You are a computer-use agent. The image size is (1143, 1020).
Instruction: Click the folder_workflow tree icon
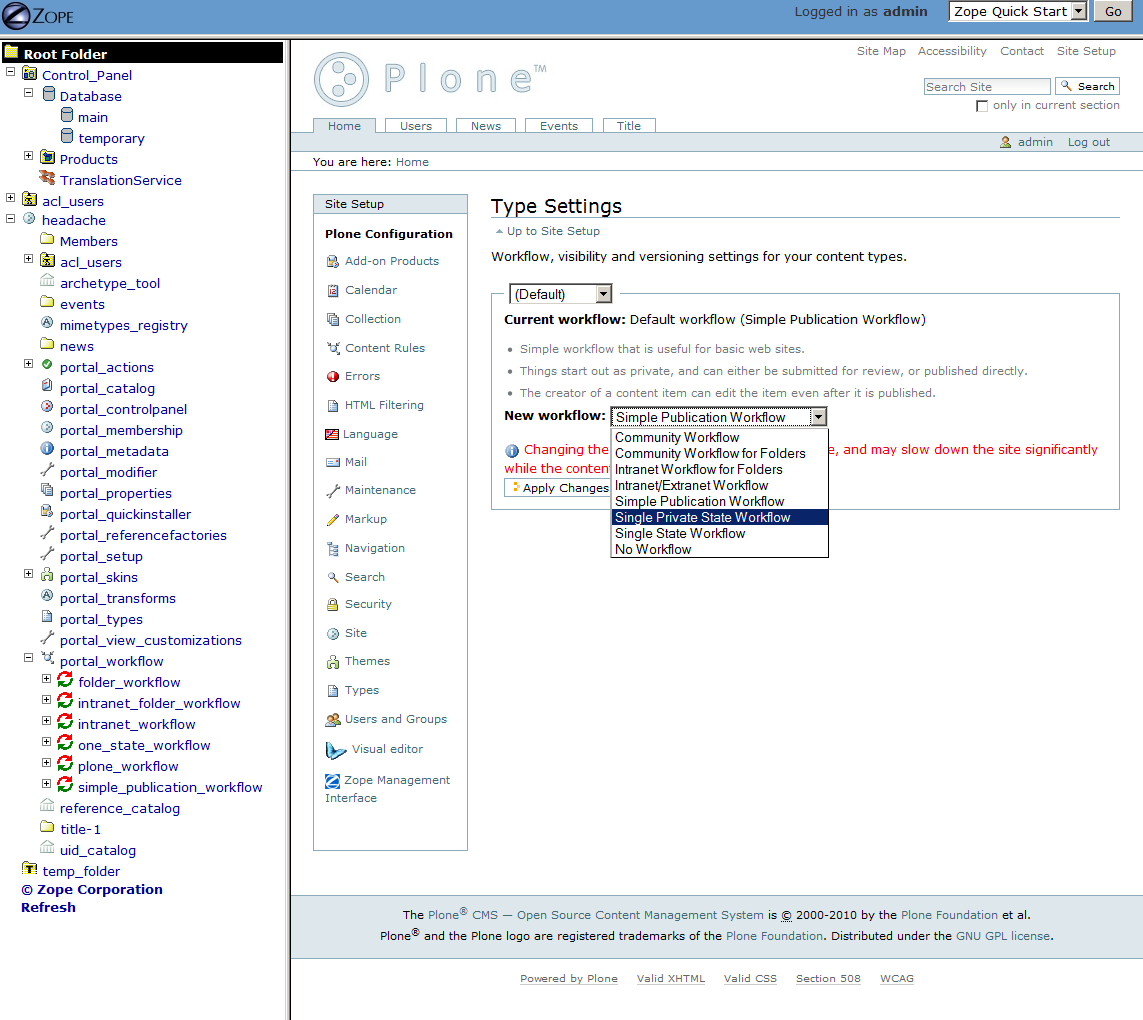pos(65,680)
